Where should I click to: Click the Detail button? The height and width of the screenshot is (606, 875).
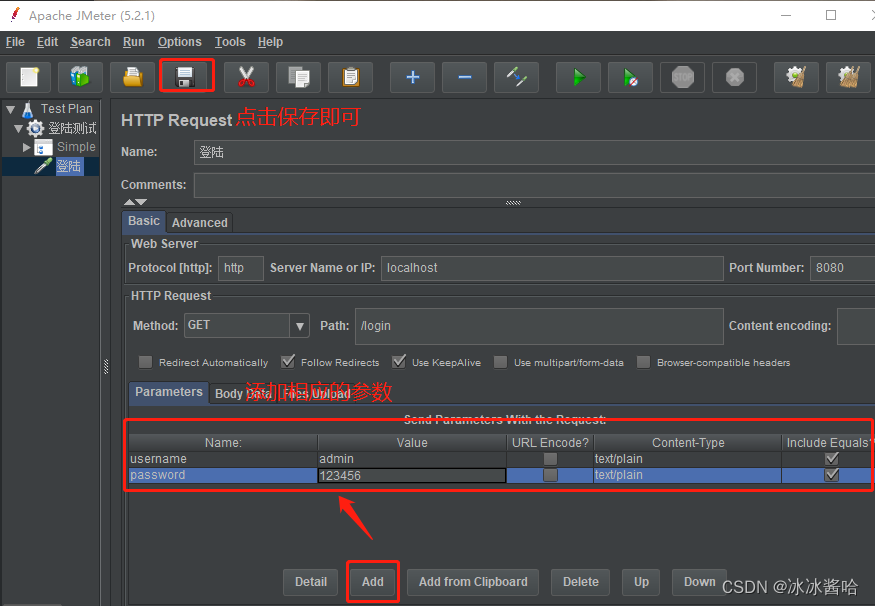point(310,582)
